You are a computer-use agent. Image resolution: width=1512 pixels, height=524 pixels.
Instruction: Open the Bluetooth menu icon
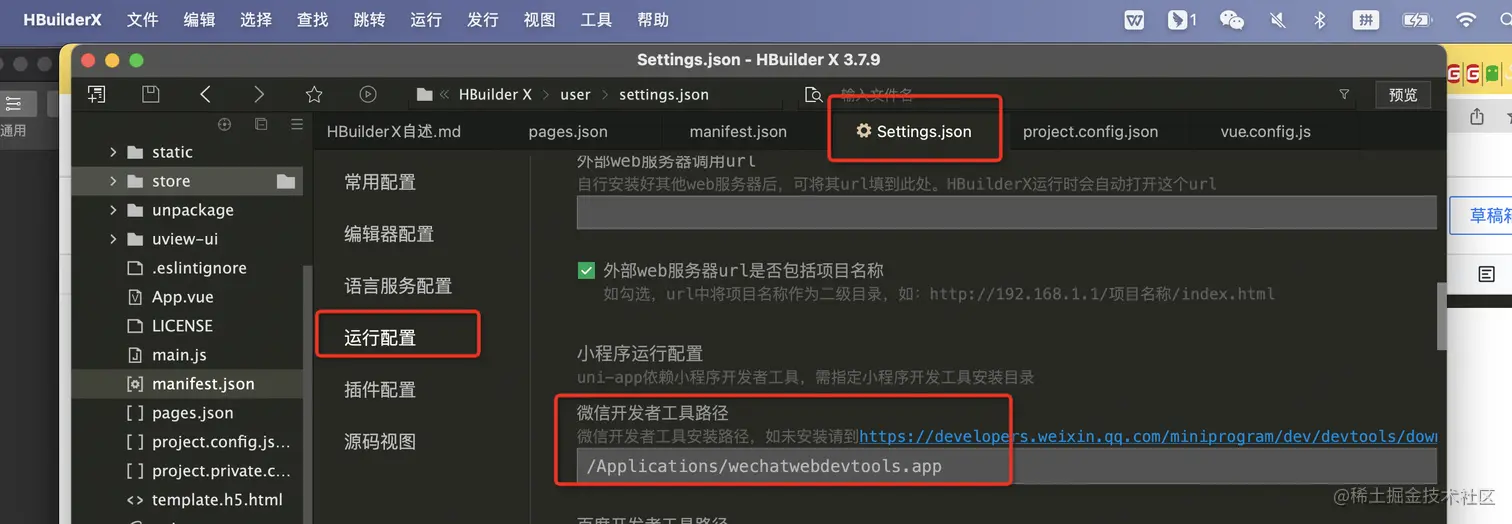coord(1319,20)
